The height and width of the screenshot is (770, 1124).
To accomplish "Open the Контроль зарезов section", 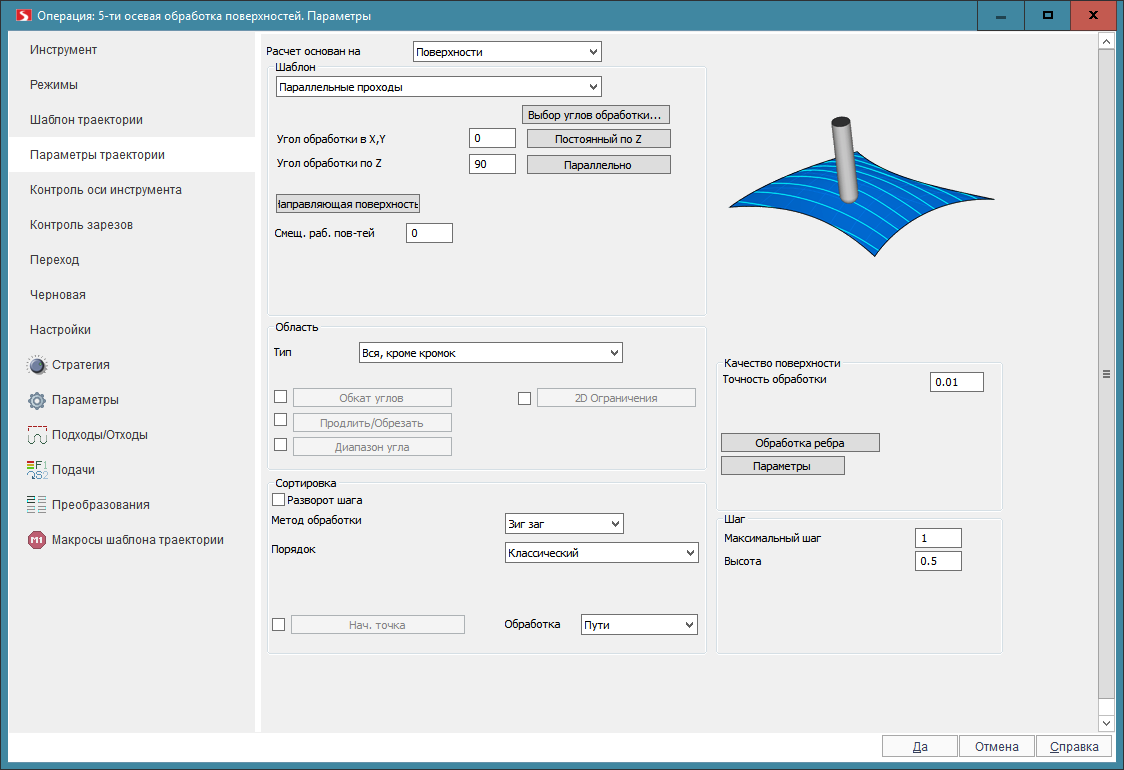I will (132, 225).
